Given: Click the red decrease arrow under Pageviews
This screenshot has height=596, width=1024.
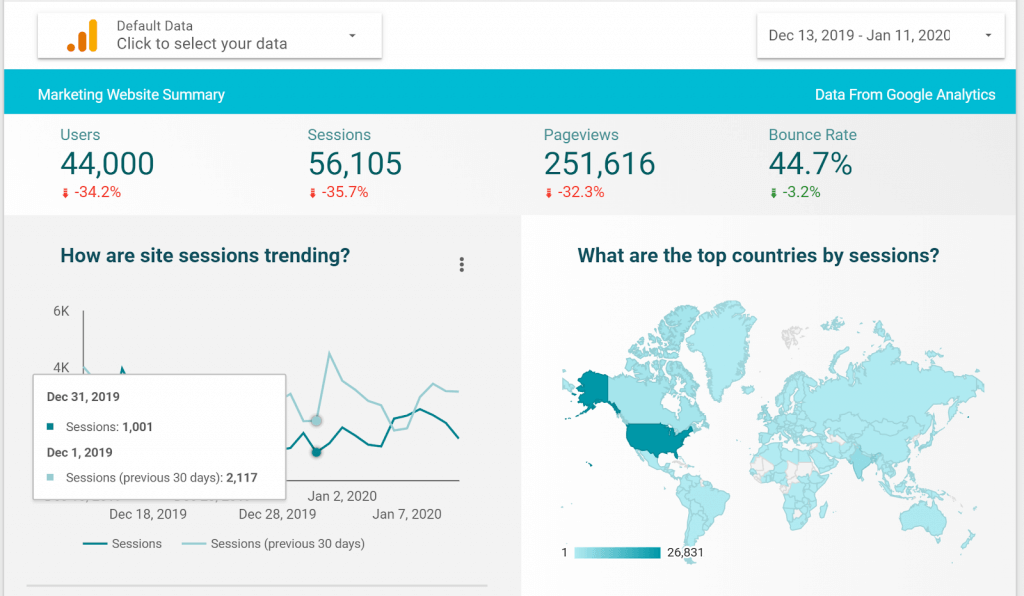Looking at the screenshot, I should point(550,191).
